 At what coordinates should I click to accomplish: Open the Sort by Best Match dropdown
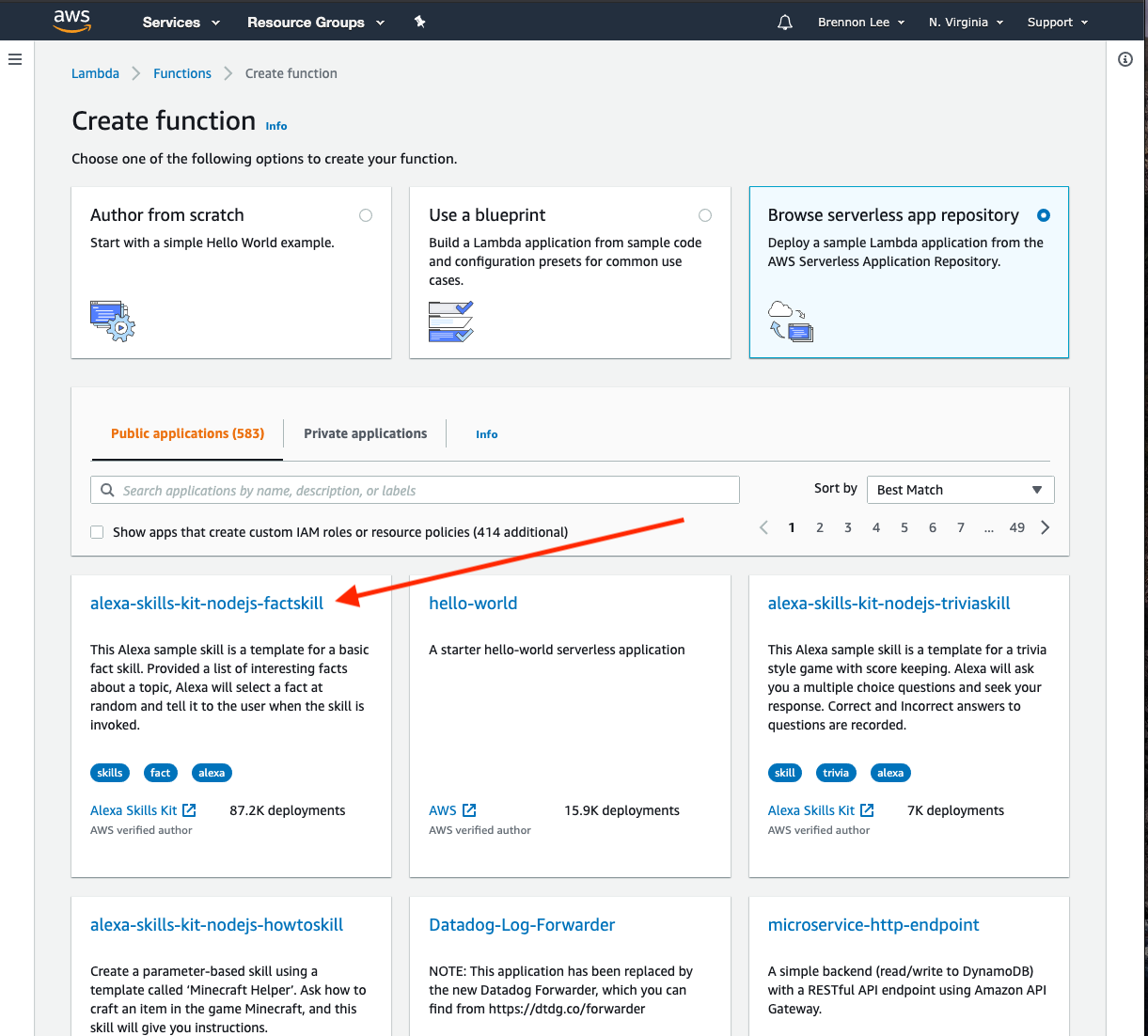pos(960,490)
